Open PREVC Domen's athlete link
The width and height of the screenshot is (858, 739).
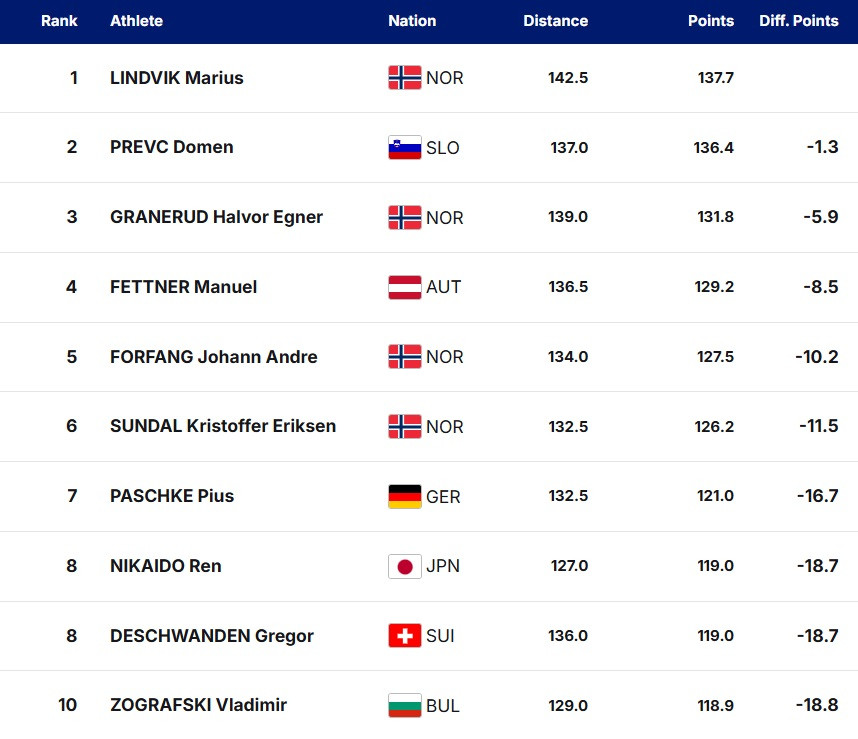click(x=172, y=148)
